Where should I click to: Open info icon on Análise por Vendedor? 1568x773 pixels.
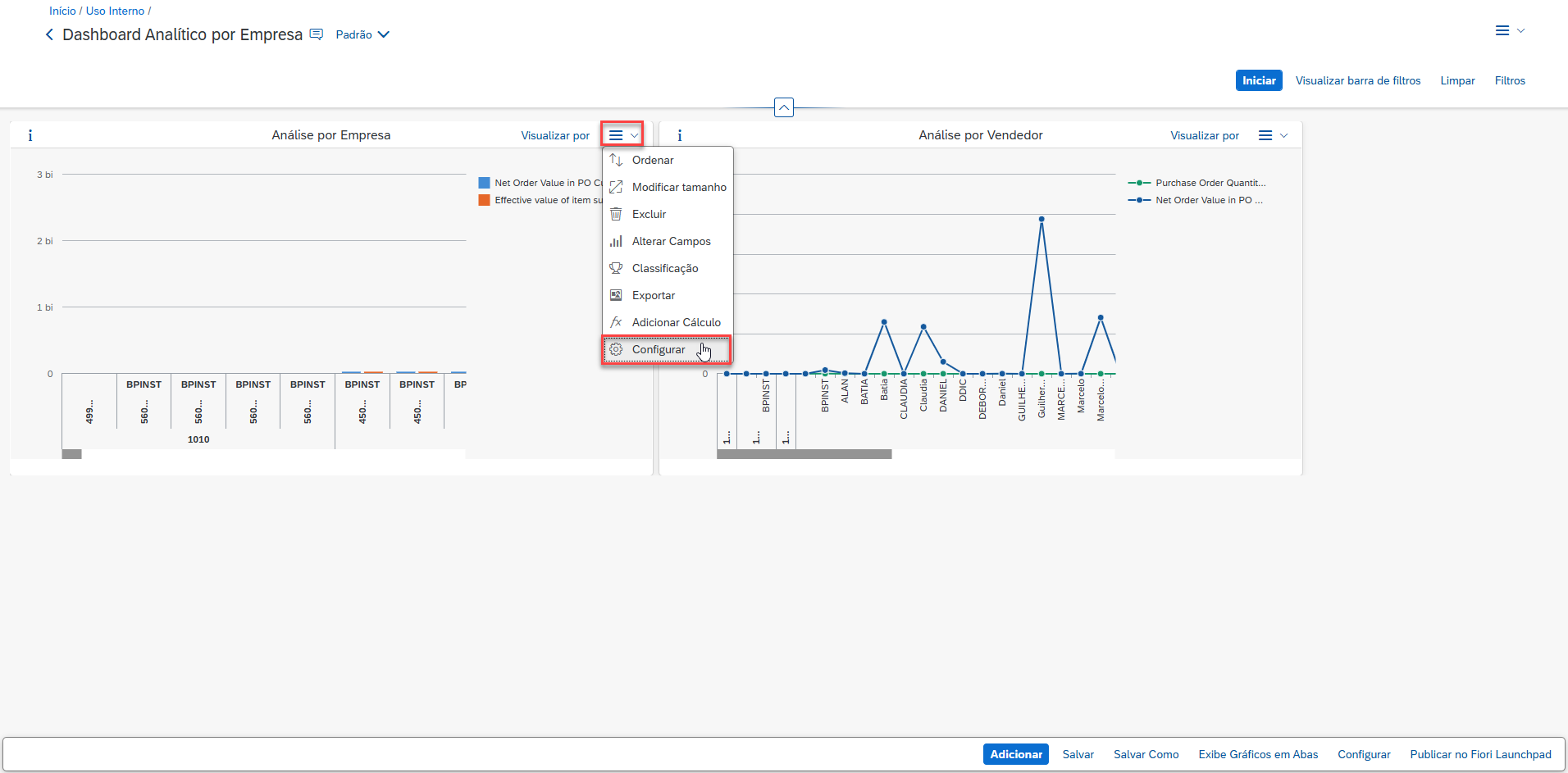pyautogui.click(x=679, y=135)
